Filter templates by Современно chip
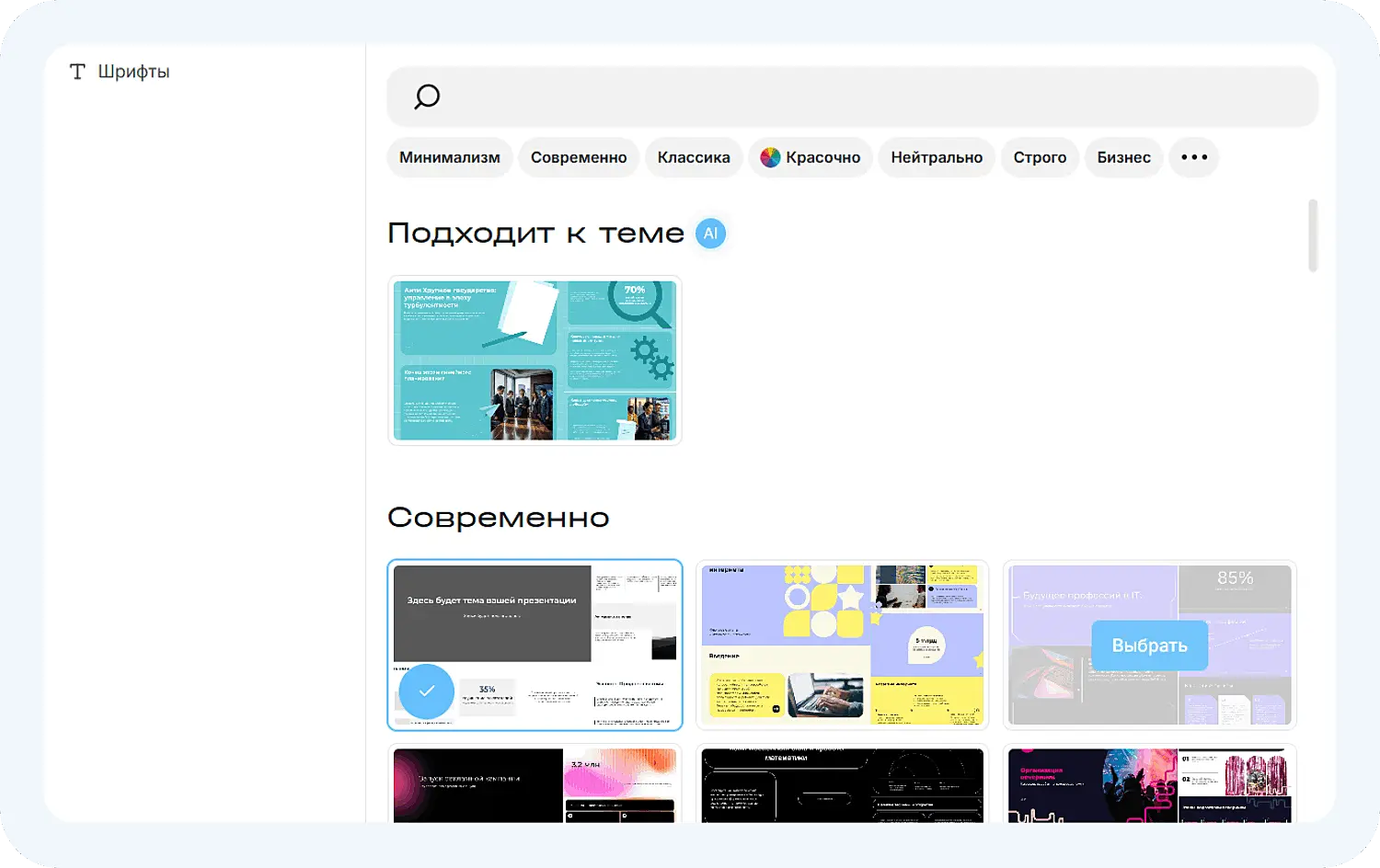 [579, 157]
